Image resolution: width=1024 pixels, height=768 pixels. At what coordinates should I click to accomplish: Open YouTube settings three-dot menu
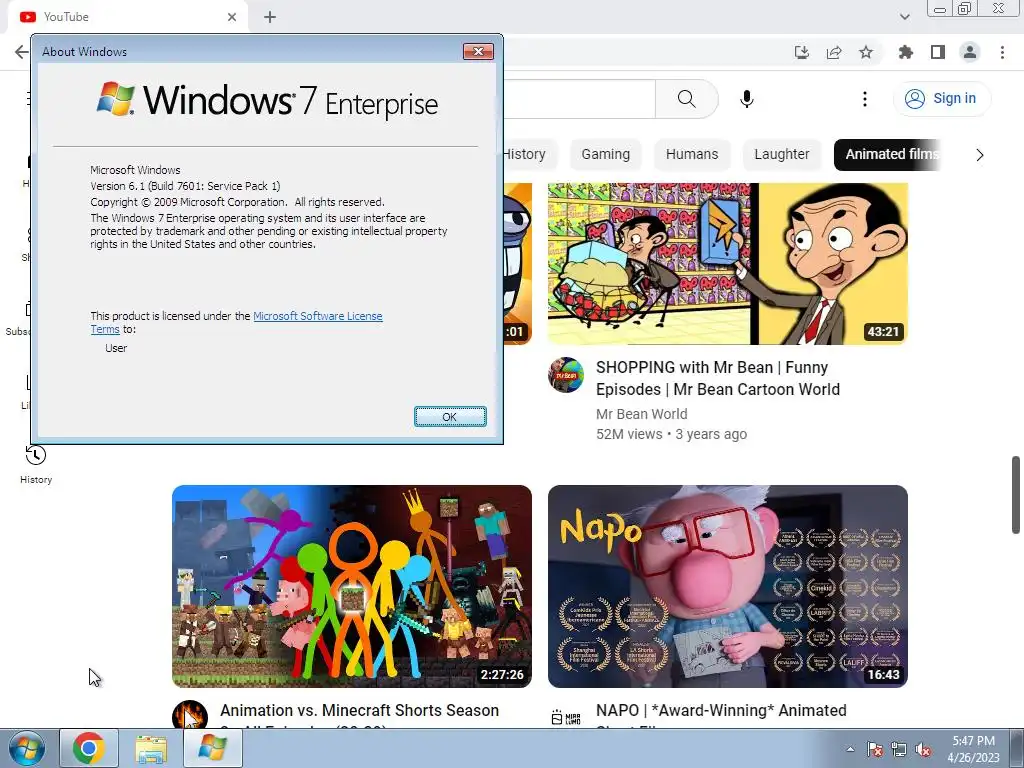coord(865,99)
